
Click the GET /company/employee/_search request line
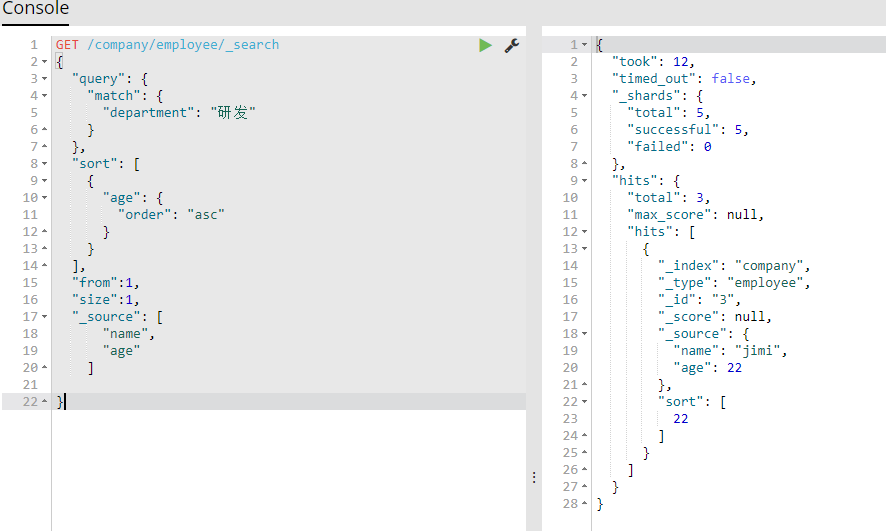pyautogui.click(x=167, y=45)
